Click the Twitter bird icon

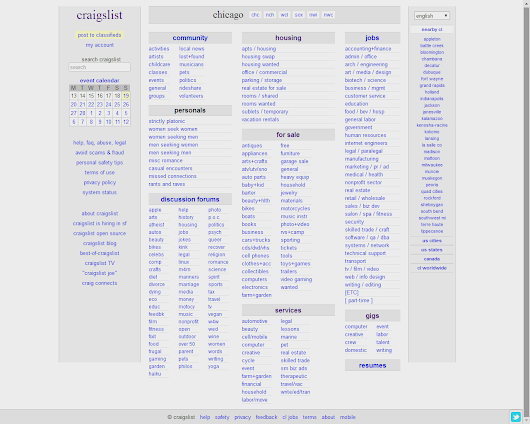click(x=515, y=417)
